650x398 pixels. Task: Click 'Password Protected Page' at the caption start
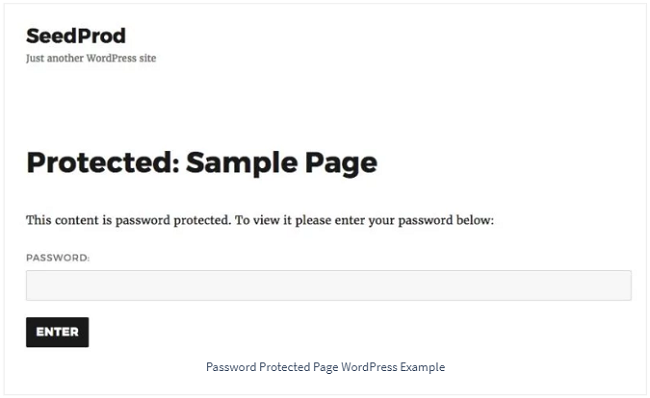tap(272, 367)
